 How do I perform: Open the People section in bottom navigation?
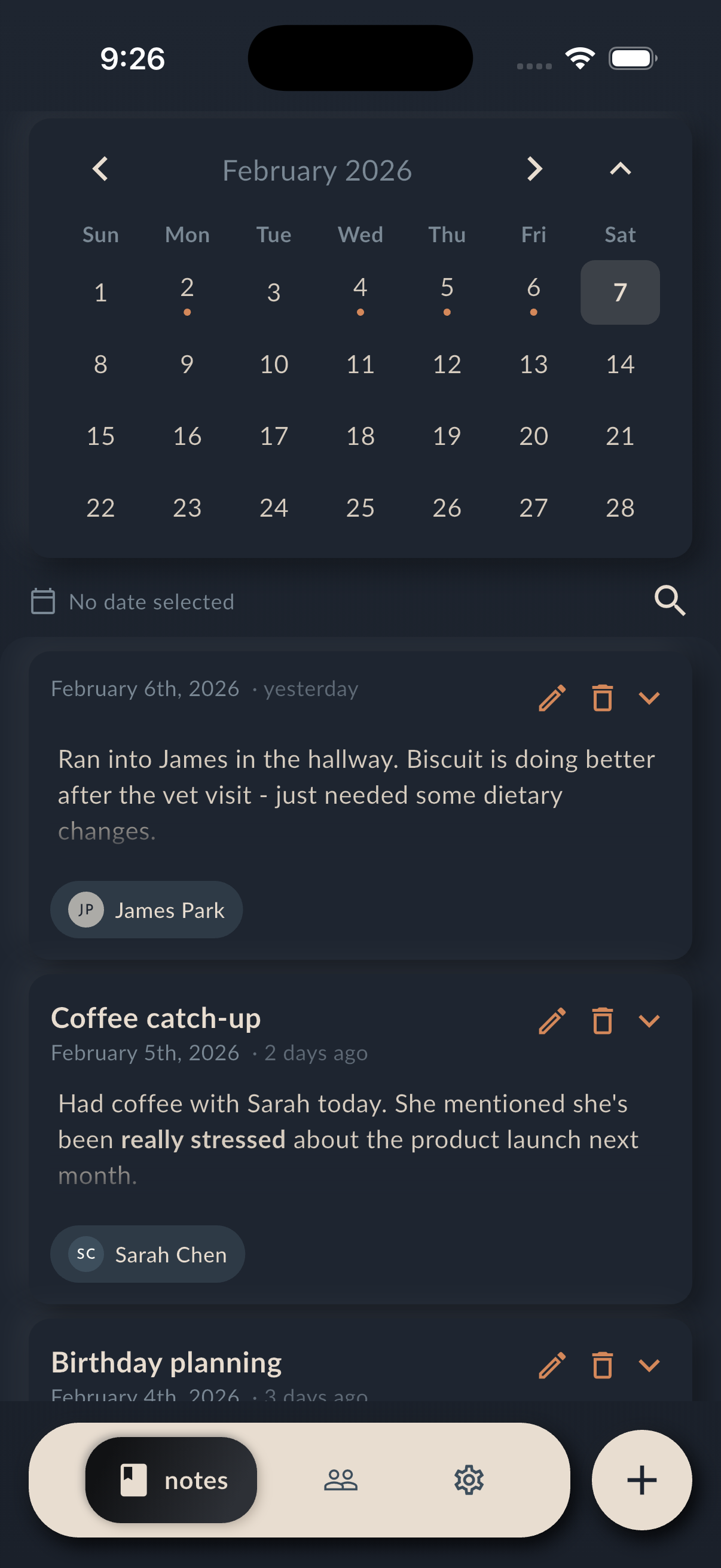(x=341, y=1482)
